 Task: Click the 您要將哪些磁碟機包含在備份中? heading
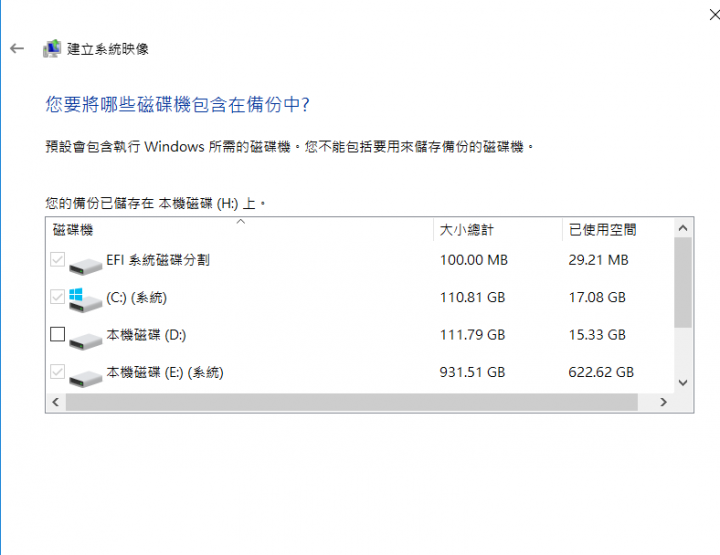177,105
